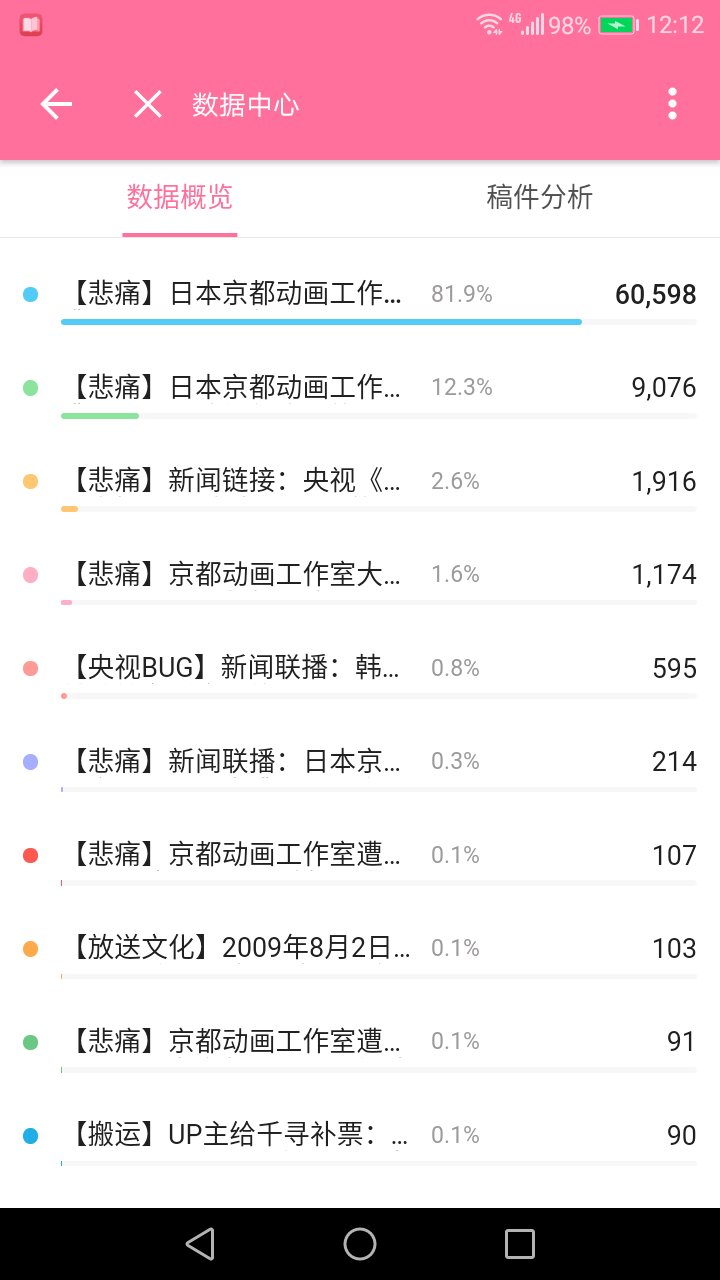Switch to the 稿件分析 tab
The image size is (720, 1280).
540,197
